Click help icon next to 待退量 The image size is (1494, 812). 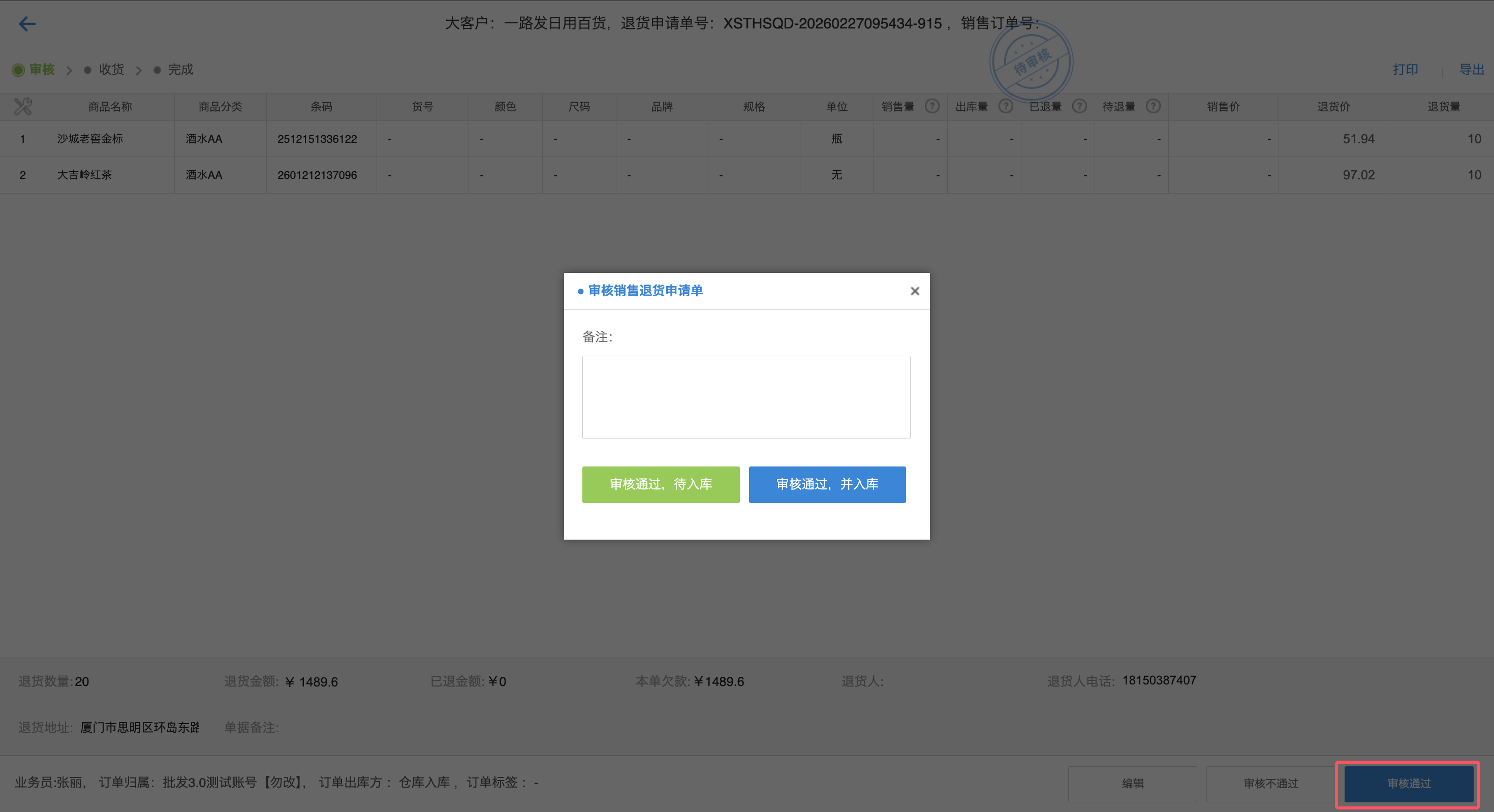[1153, 106]
